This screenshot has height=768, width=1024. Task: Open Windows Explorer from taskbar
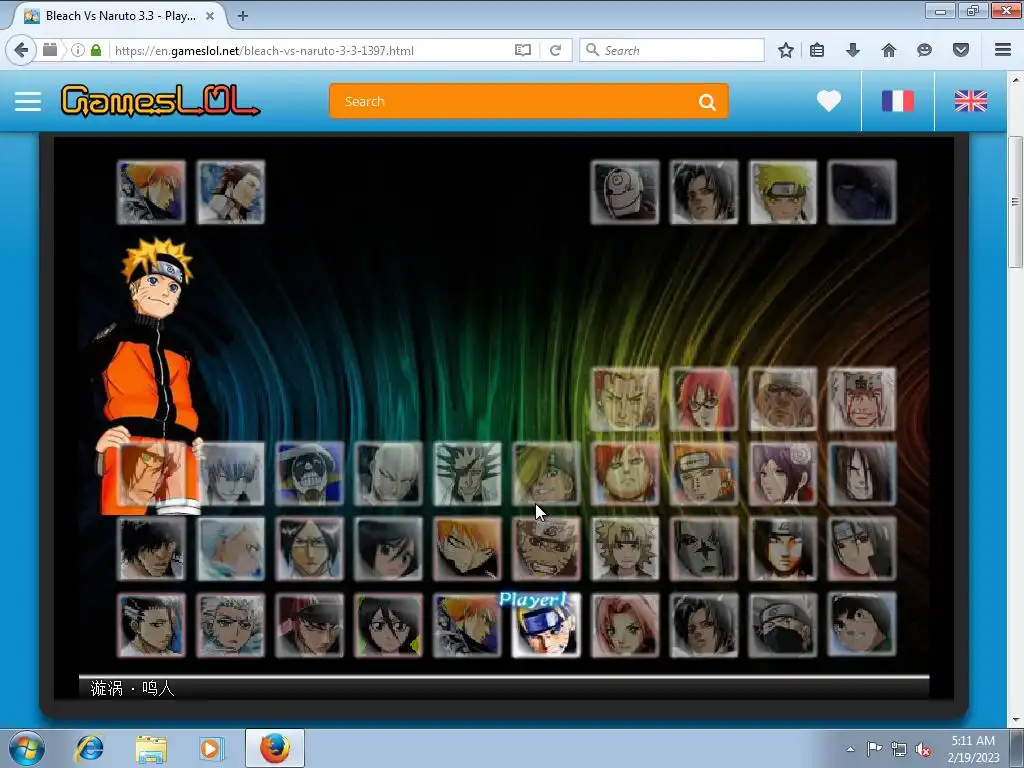[x=150, y=748]
